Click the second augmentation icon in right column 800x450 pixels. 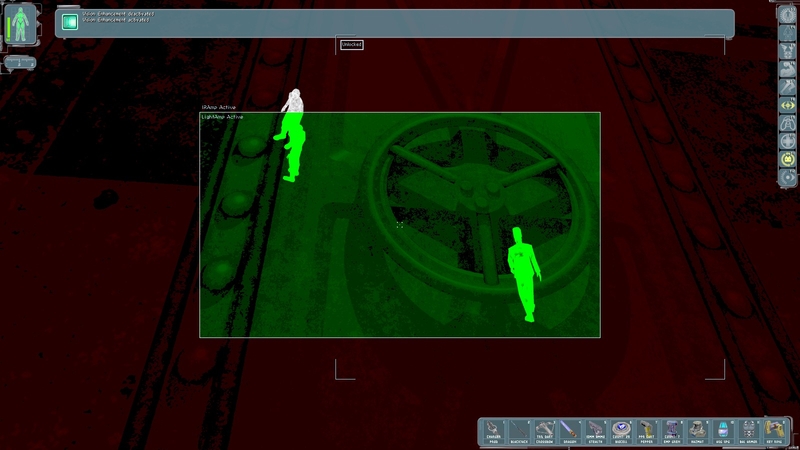click(788, 33)
